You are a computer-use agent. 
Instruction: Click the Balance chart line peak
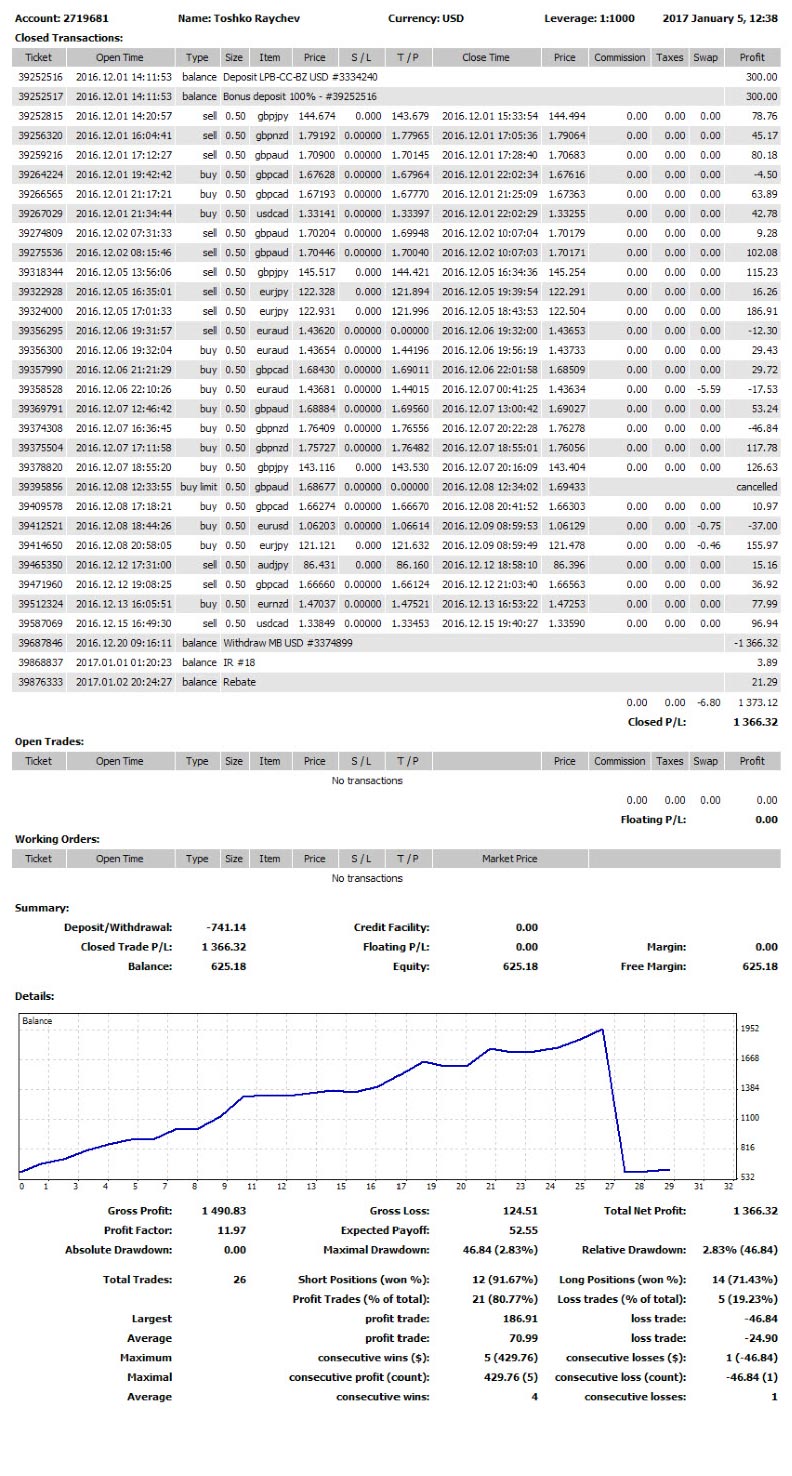coord(602,1029)
